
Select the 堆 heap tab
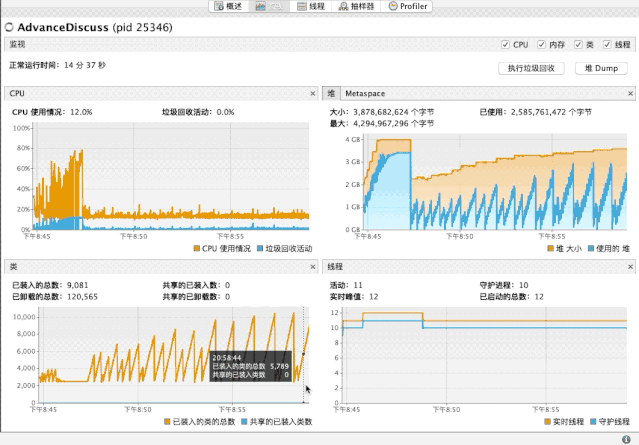331,93
